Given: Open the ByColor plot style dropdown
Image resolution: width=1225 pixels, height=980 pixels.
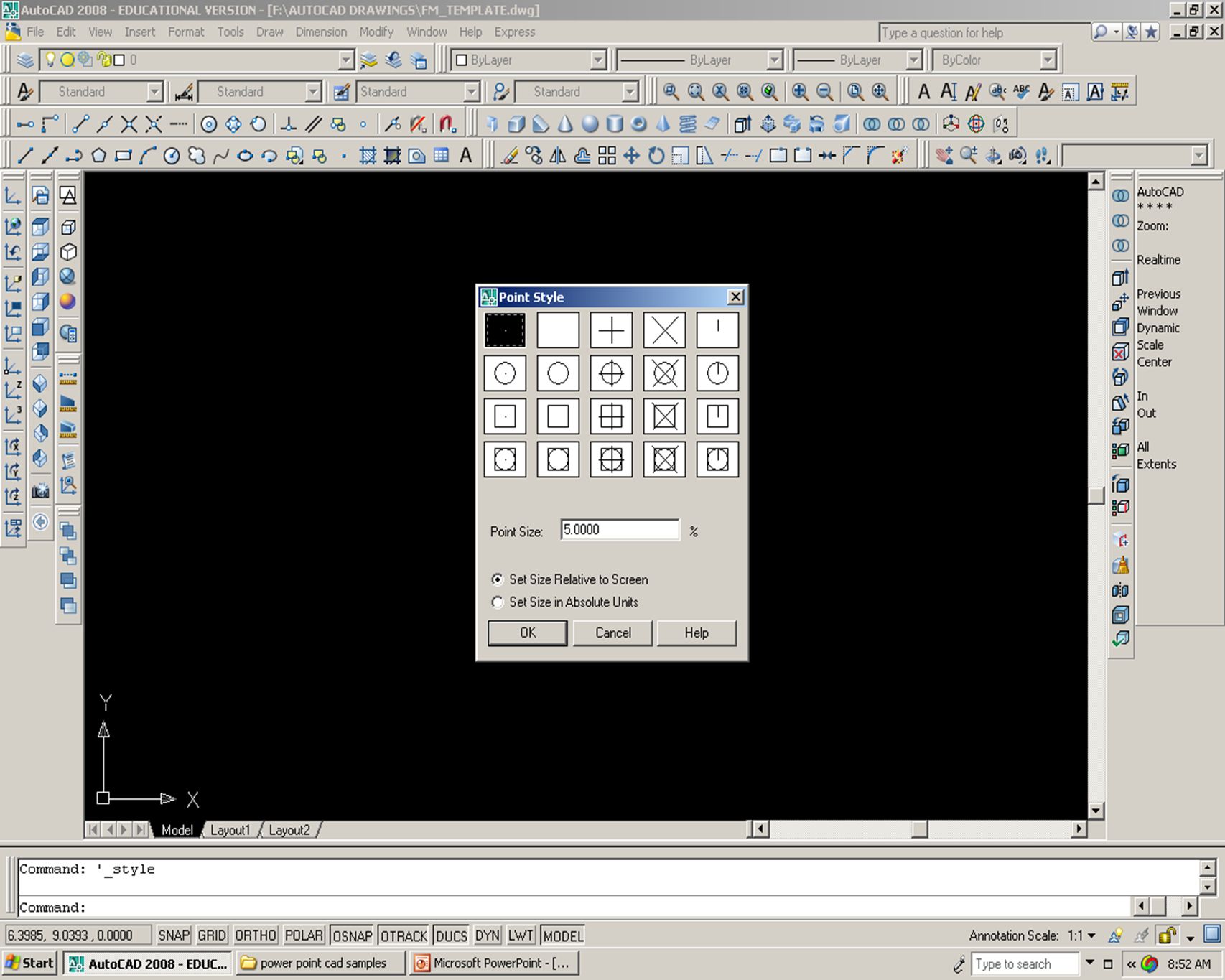Looking at the screenshot, I should 1048,60.
